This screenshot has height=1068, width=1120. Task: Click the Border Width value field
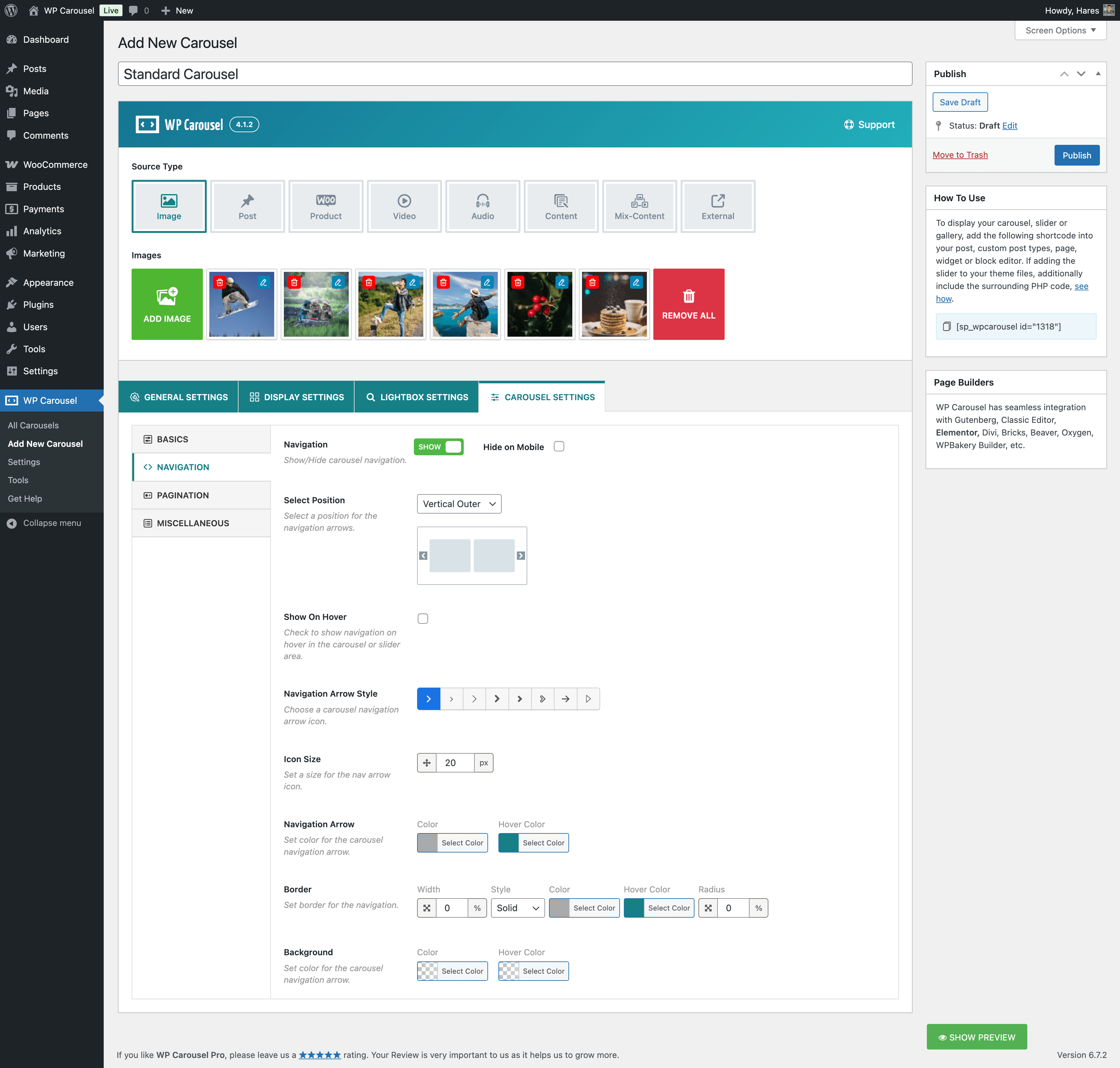pyautogui.click(x=452, y=908)
